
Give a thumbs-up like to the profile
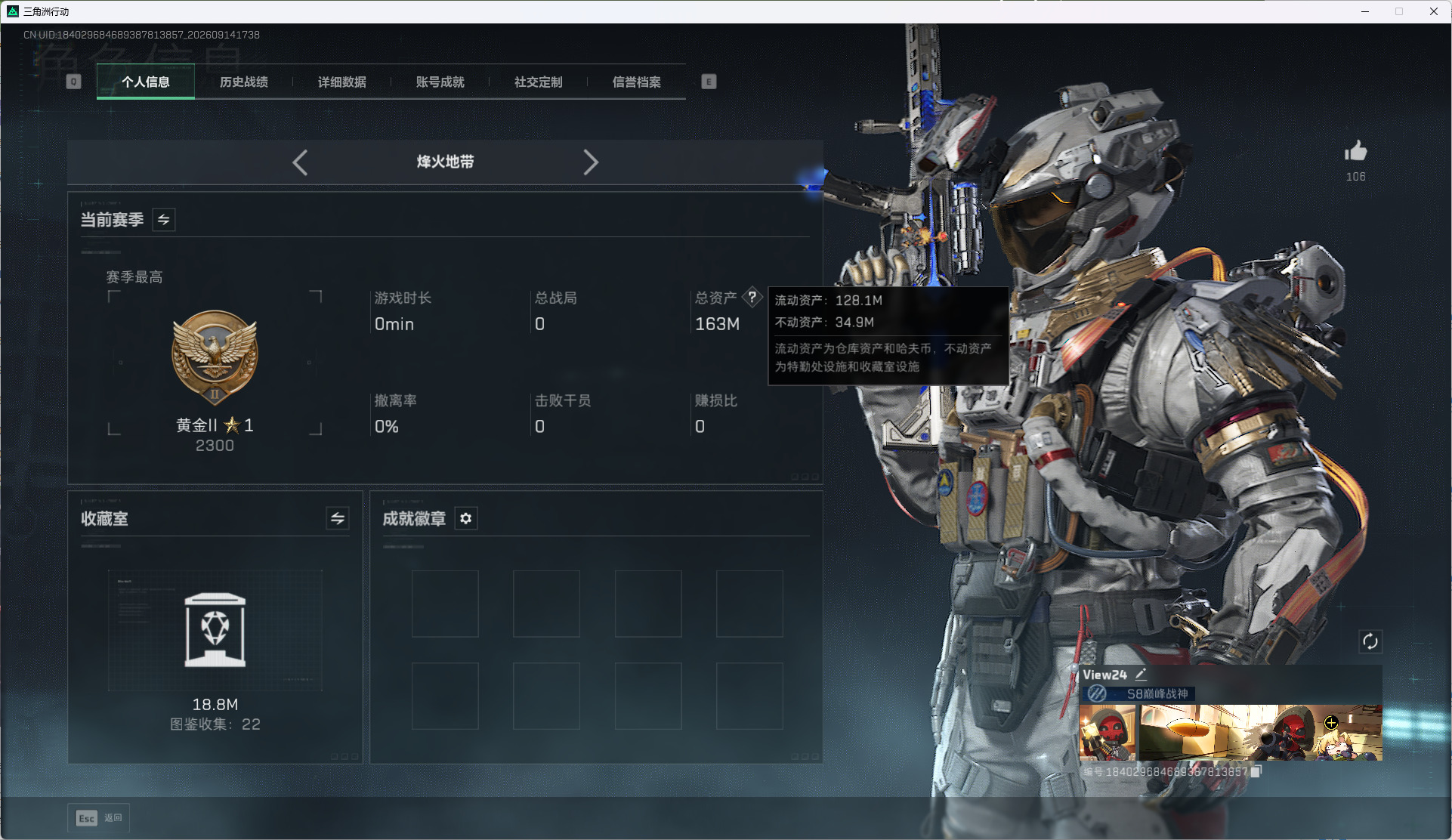(x=1356, y=151)
